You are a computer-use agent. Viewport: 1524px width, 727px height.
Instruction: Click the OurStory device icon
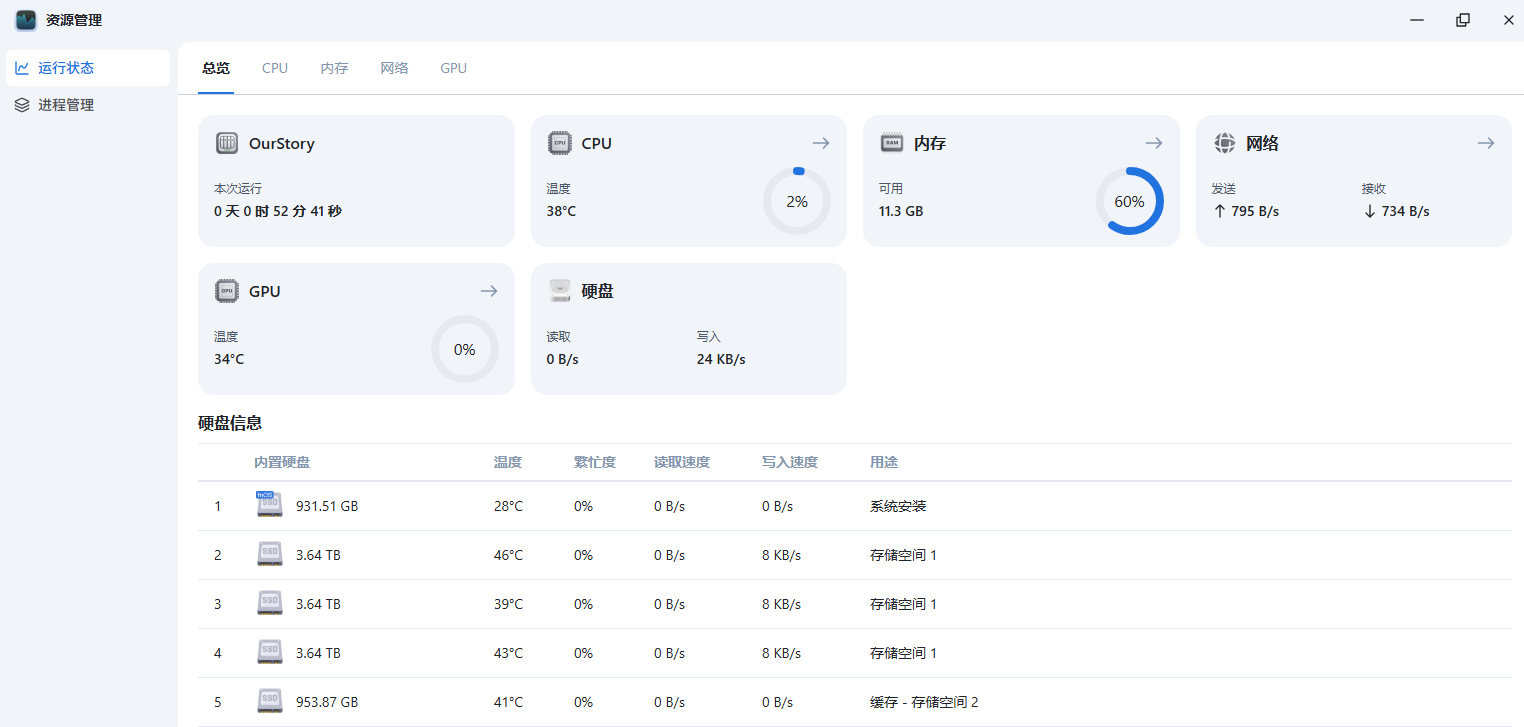[x=227, y=143]
